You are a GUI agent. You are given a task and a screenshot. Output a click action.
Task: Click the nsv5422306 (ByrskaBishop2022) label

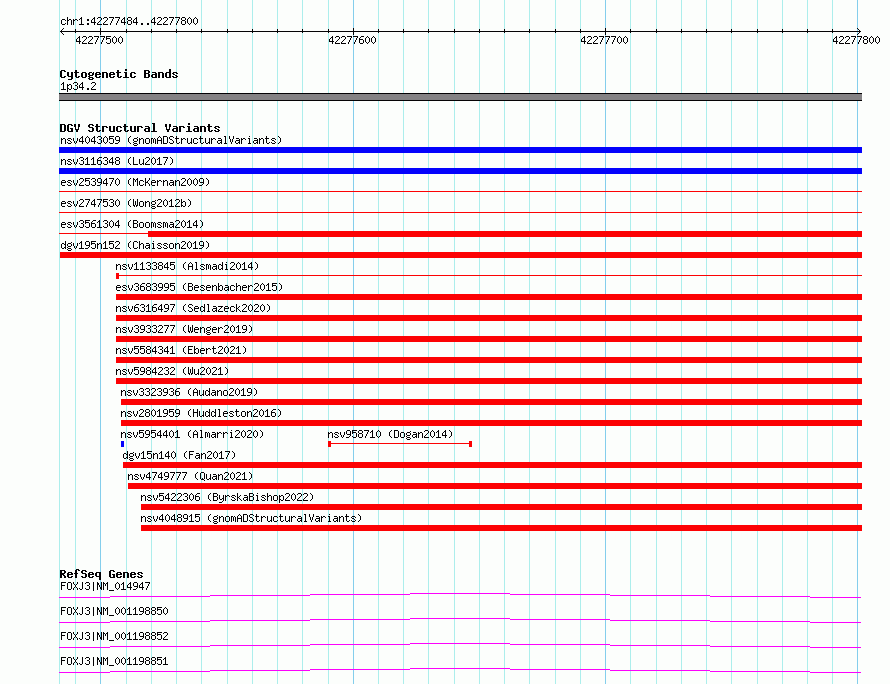click(227, 497)
